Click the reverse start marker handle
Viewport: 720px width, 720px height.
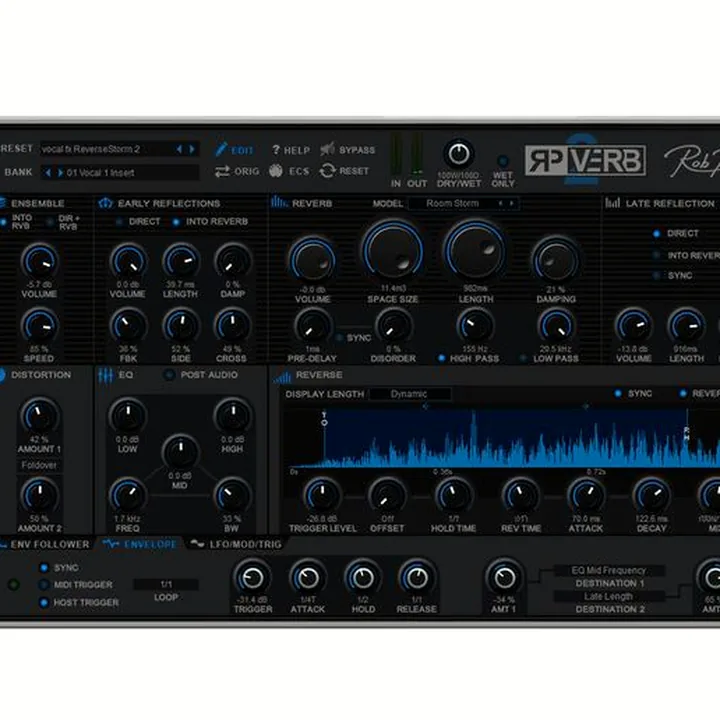[x=324, y=419]
